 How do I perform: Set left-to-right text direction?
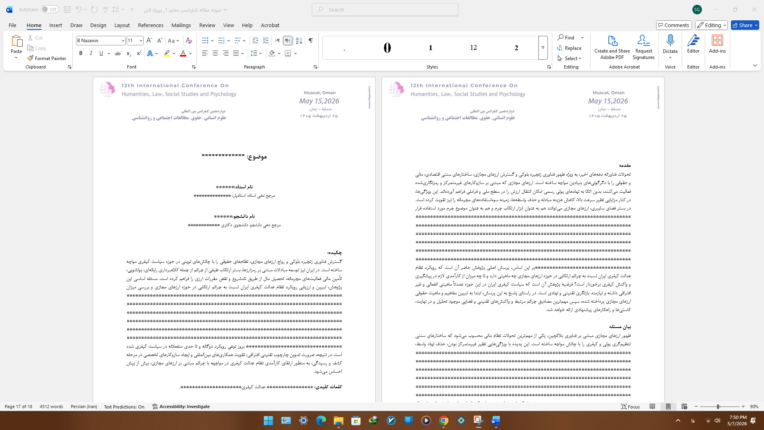pos(277,40)
